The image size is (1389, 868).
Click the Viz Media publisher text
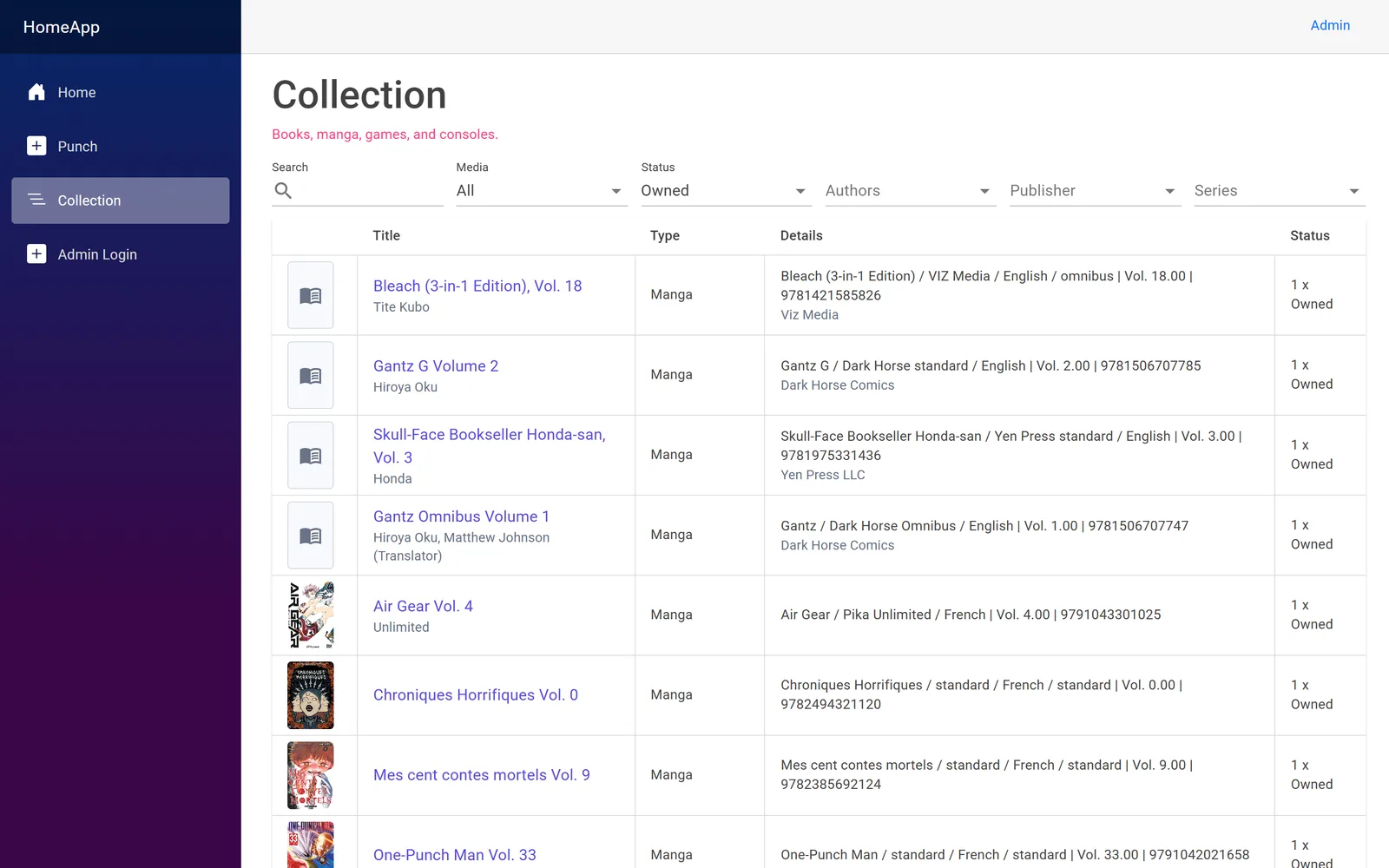point(809,315)
